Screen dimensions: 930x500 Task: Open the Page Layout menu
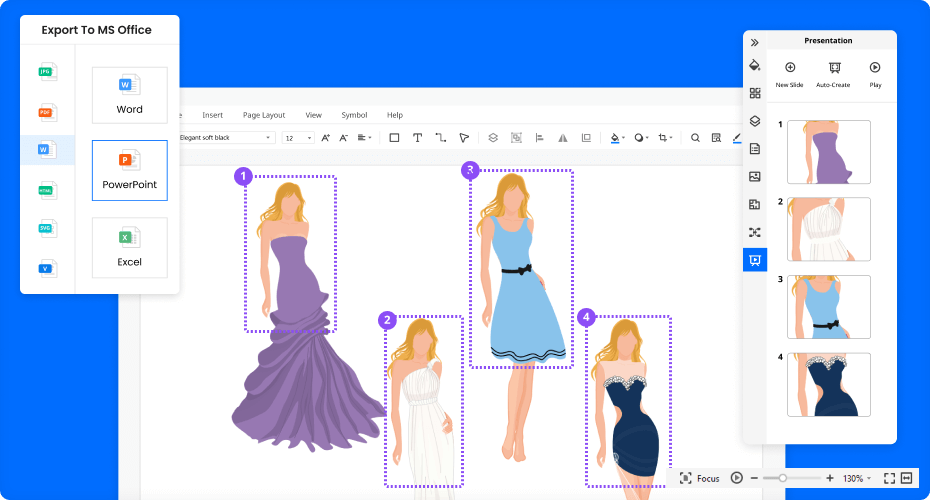(264, 115)
